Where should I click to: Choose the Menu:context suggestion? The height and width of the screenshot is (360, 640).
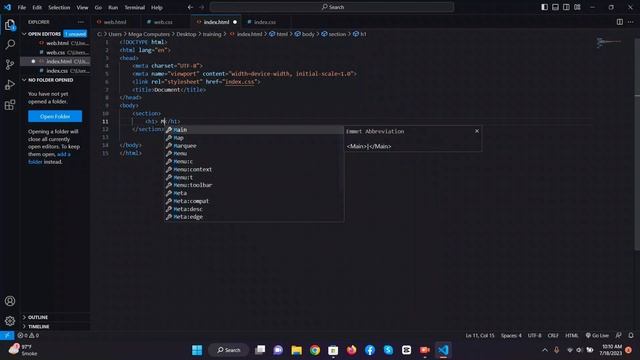point(254,169)
